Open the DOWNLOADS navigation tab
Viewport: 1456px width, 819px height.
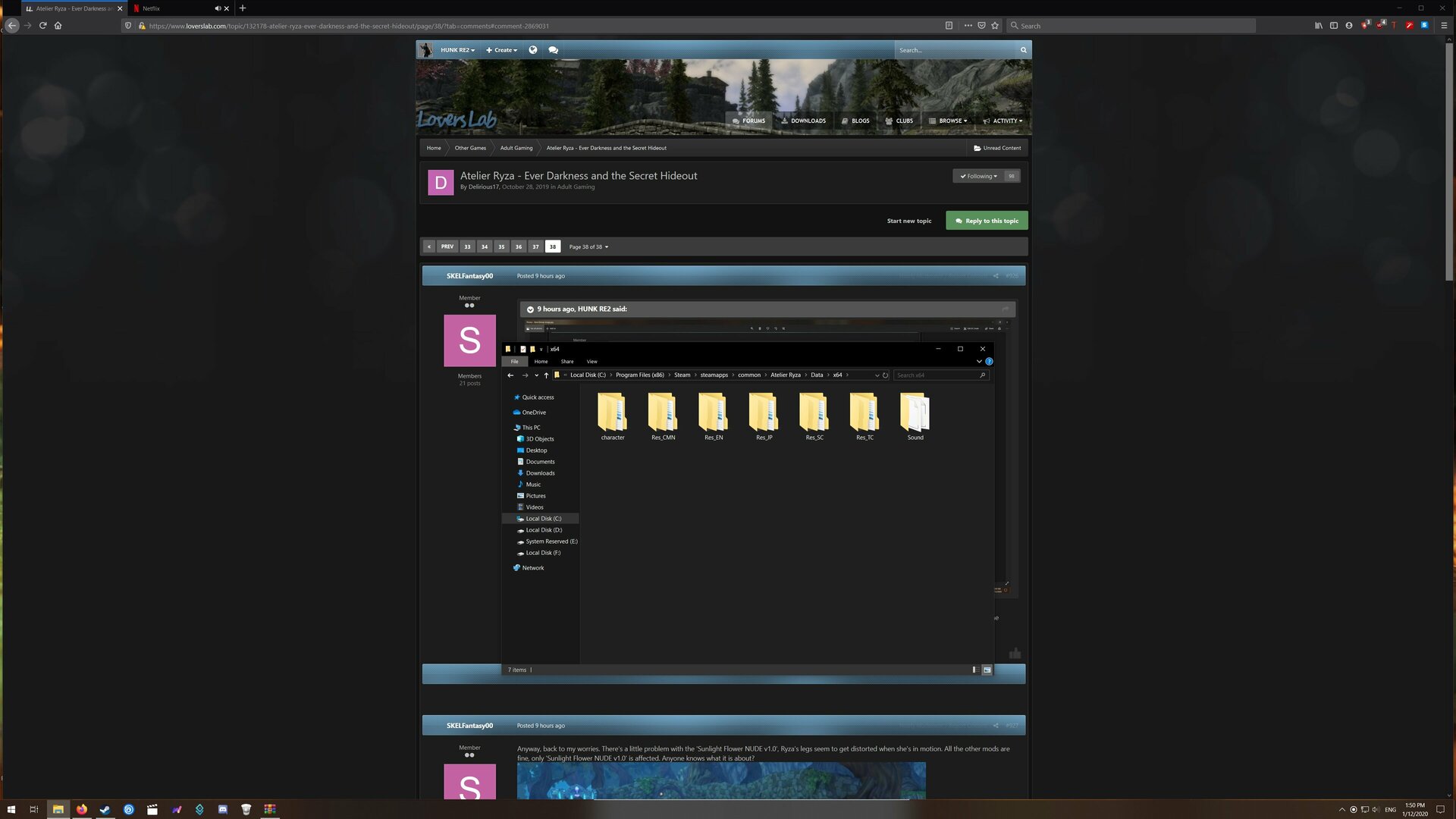pyautogui.click(x=804, y=121)
